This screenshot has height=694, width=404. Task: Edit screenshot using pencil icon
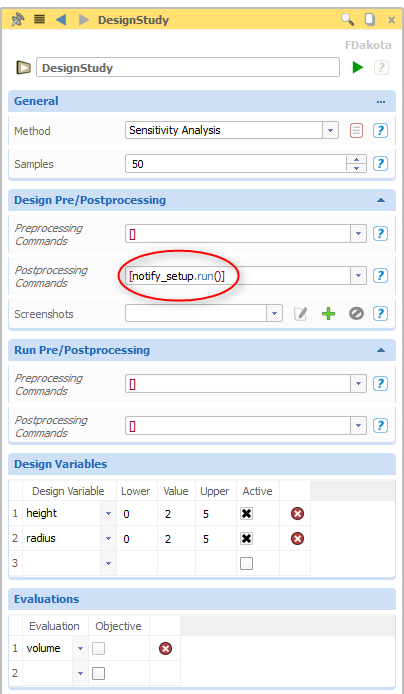click(x=300, y=314)
